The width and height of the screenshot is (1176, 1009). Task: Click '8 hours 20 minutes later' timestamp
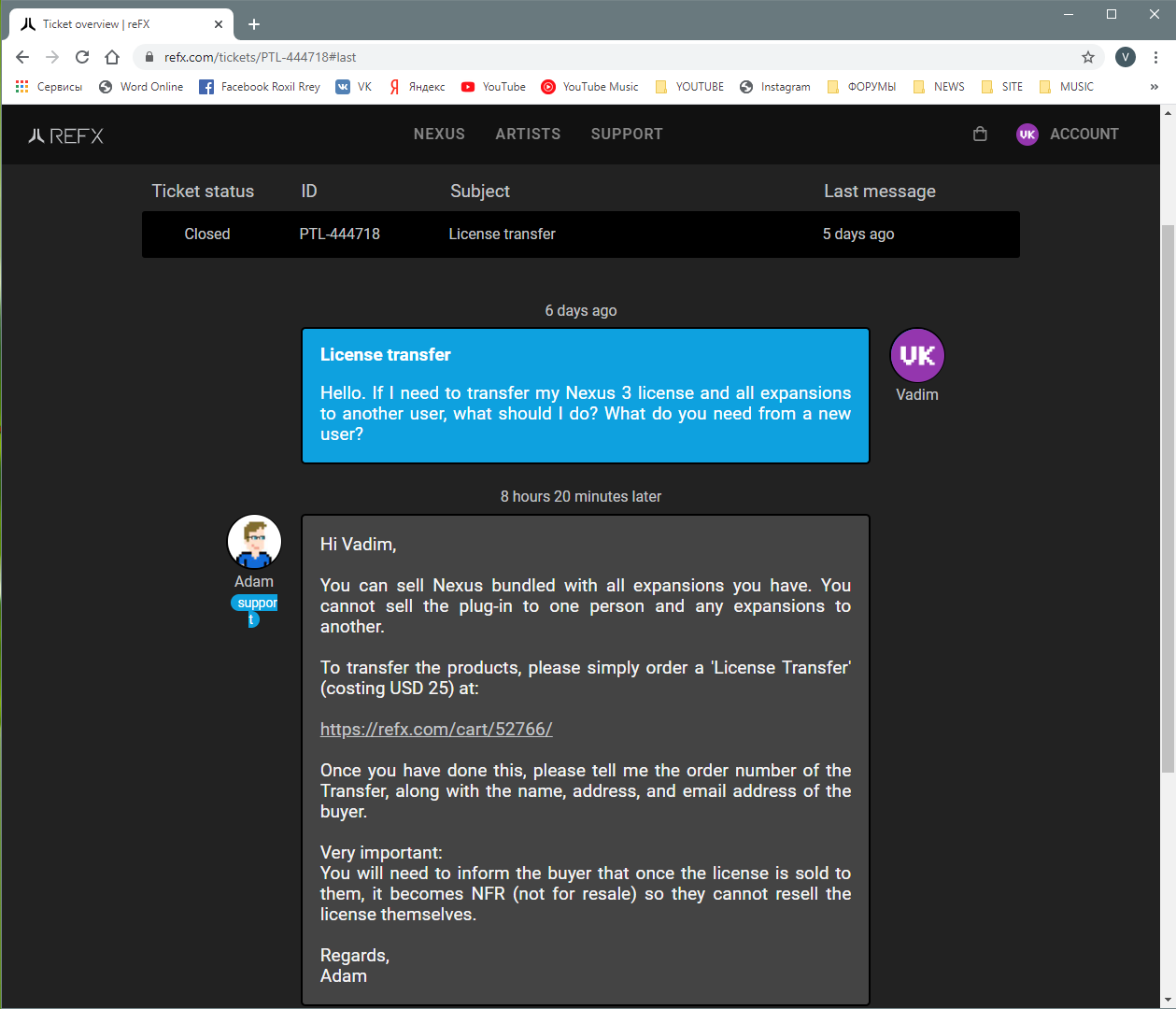pyautogui.click(x=581, y=496)
